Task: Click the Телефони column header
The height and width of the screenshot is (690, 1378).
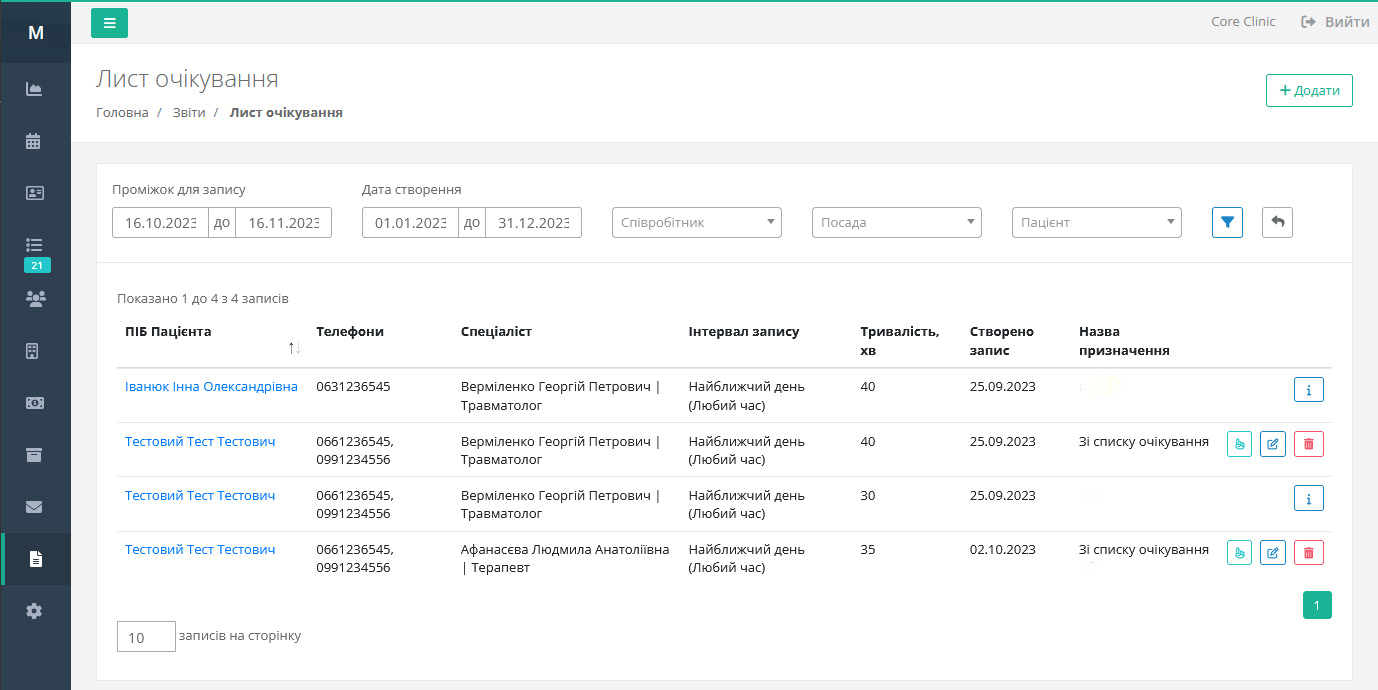Action: pyautogui.click(x=350, y=332)
